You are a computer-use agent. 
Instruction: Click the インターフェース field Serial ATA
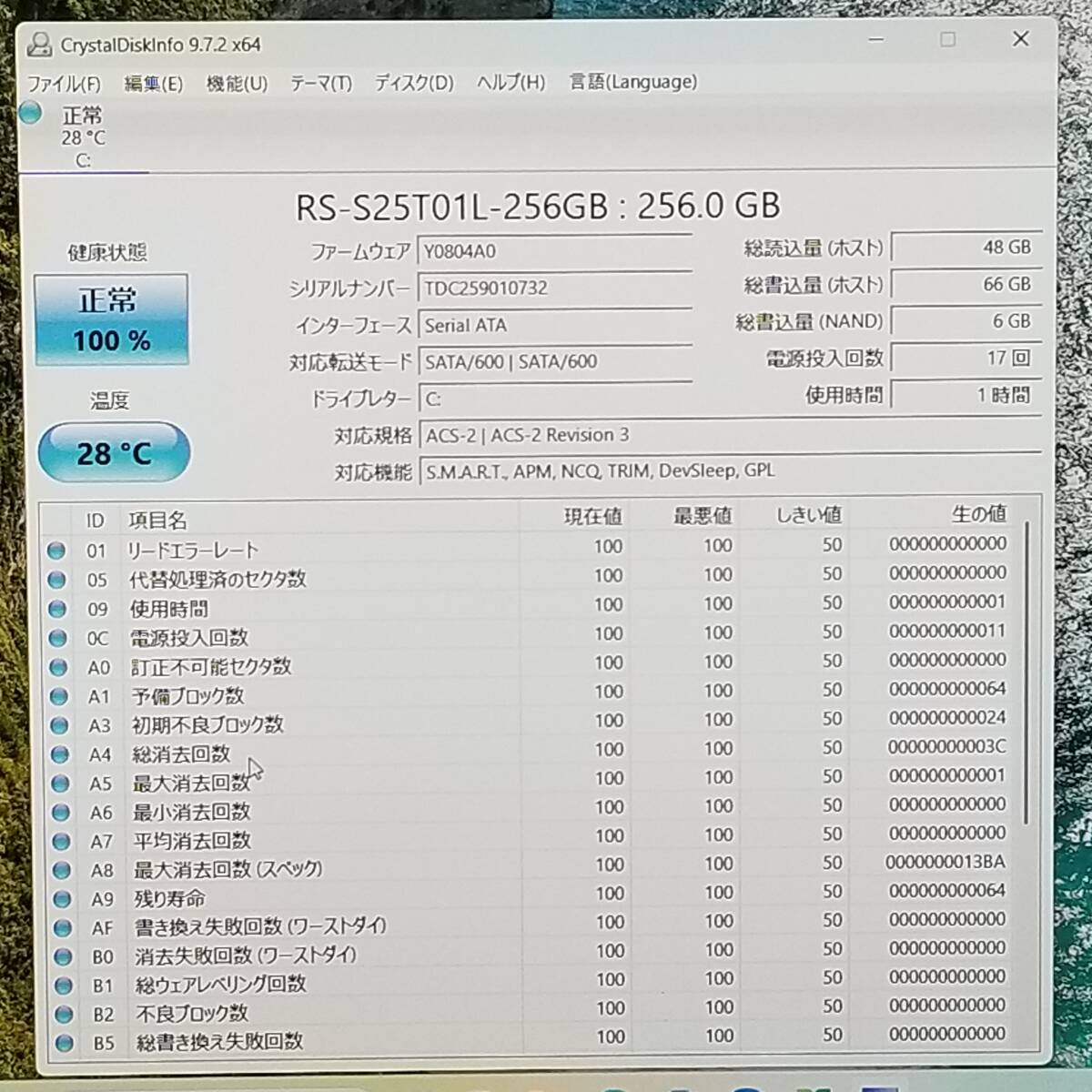[x=554, y=325]
